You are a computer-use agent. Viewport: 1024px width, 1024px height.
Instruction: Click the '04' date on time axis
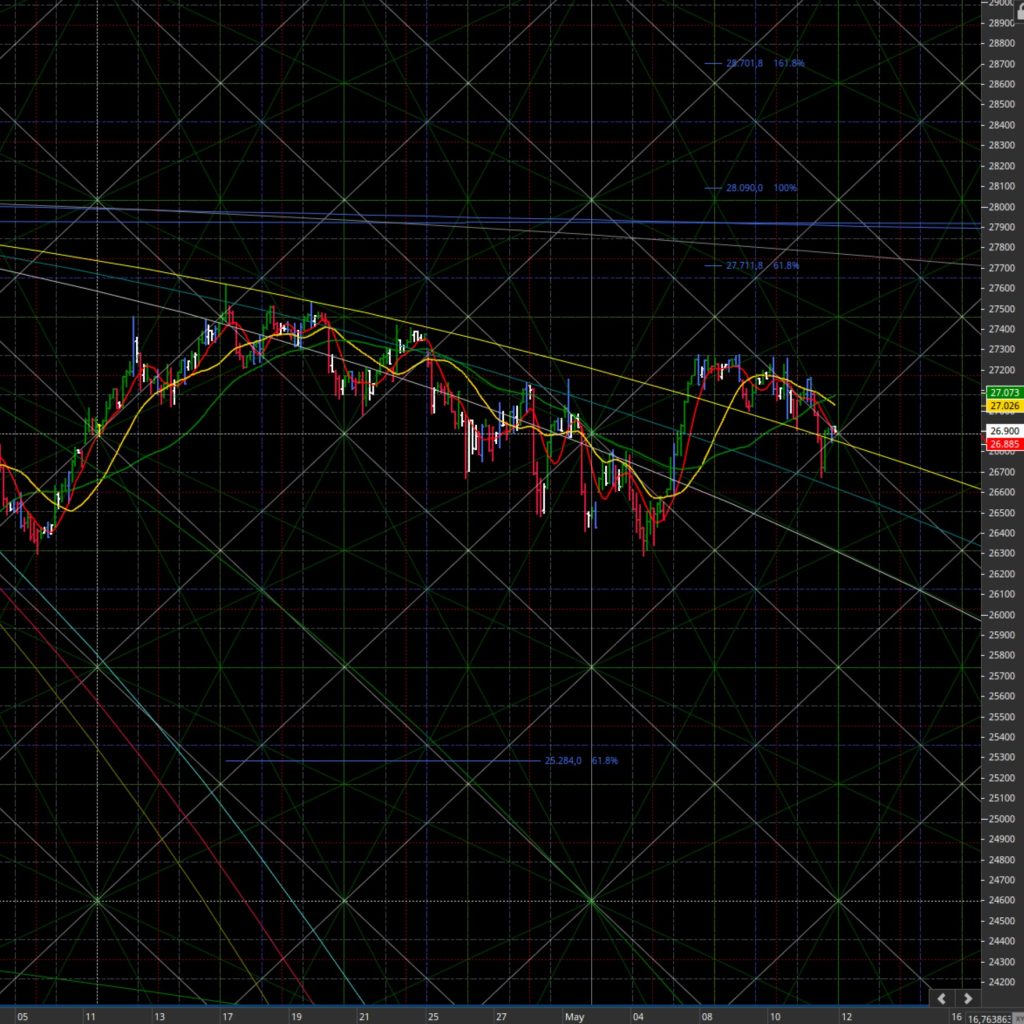point(638,1017)
